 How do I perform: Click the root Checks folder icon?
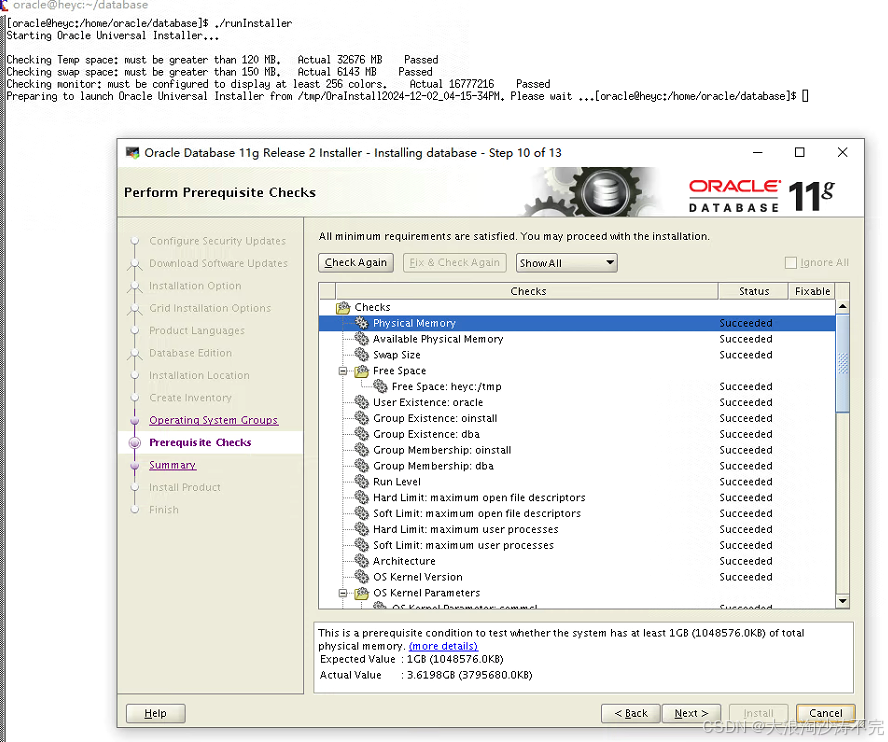tap(343, 308)
